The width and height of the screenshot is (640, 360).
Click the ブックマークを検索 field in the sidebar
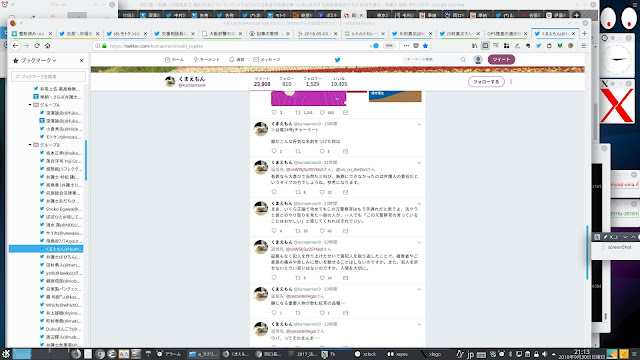48,76
